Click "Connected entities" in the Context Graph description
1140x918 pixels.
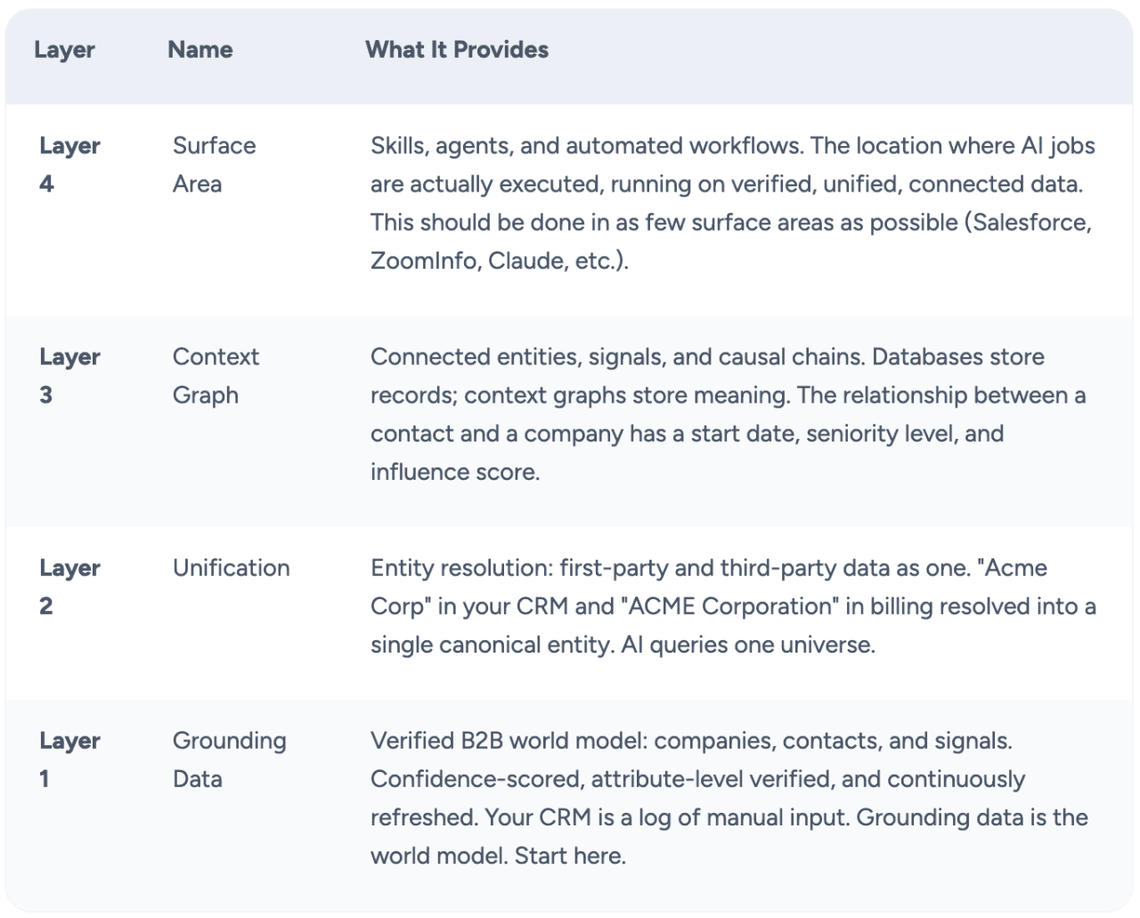coord(459,357)
